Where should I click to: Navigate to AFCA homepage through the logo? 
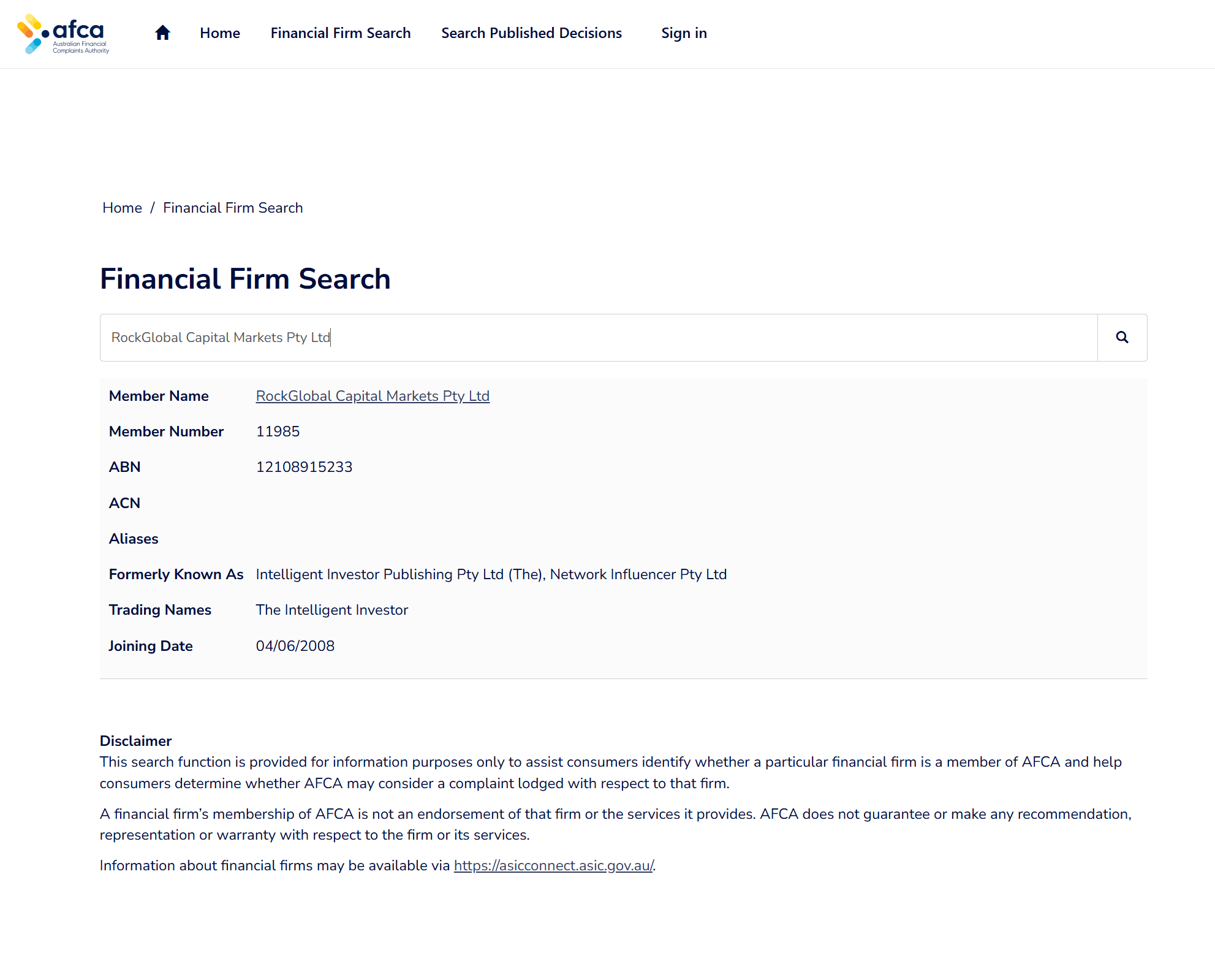pos(63,34)
